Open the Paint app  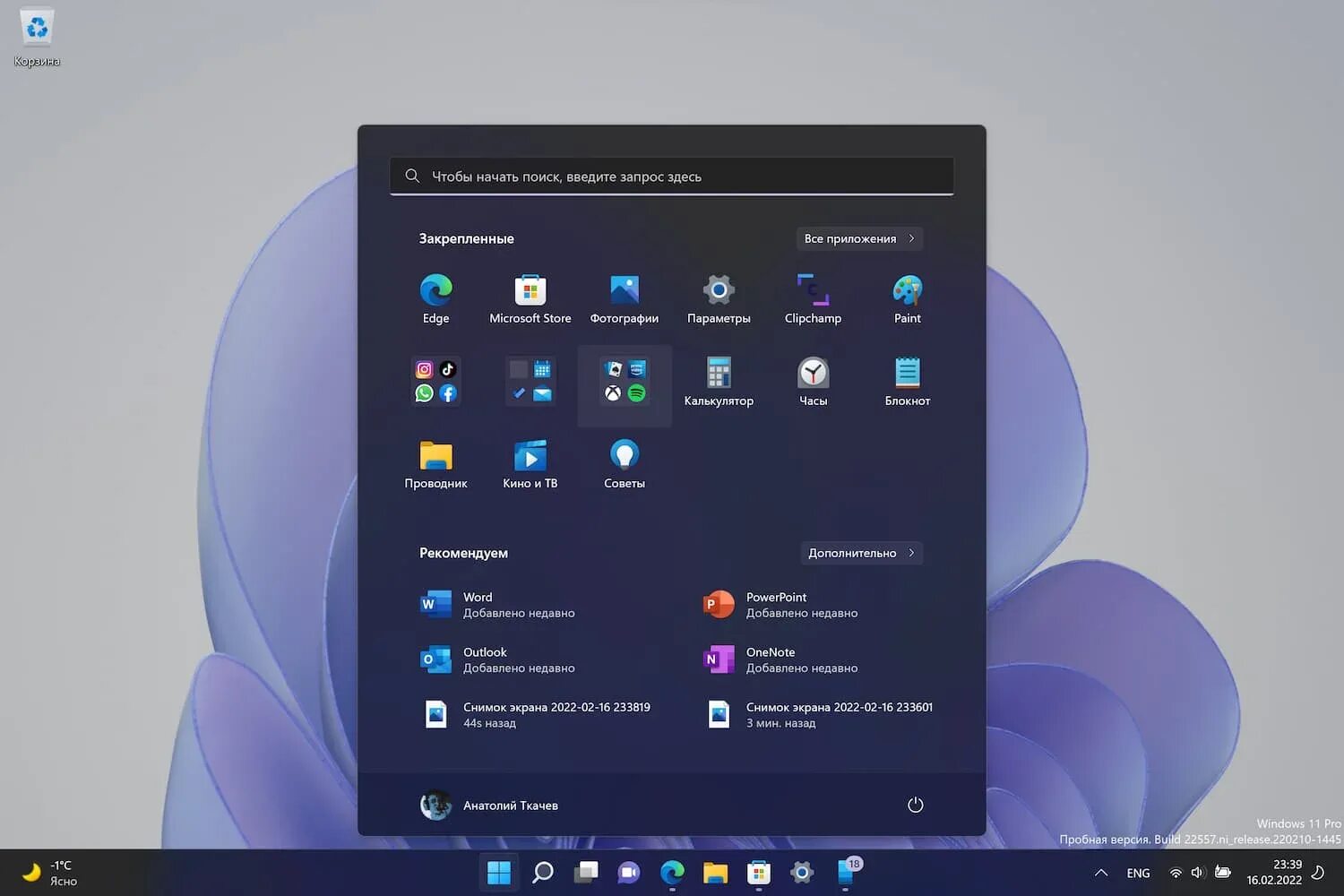(907, 298)
